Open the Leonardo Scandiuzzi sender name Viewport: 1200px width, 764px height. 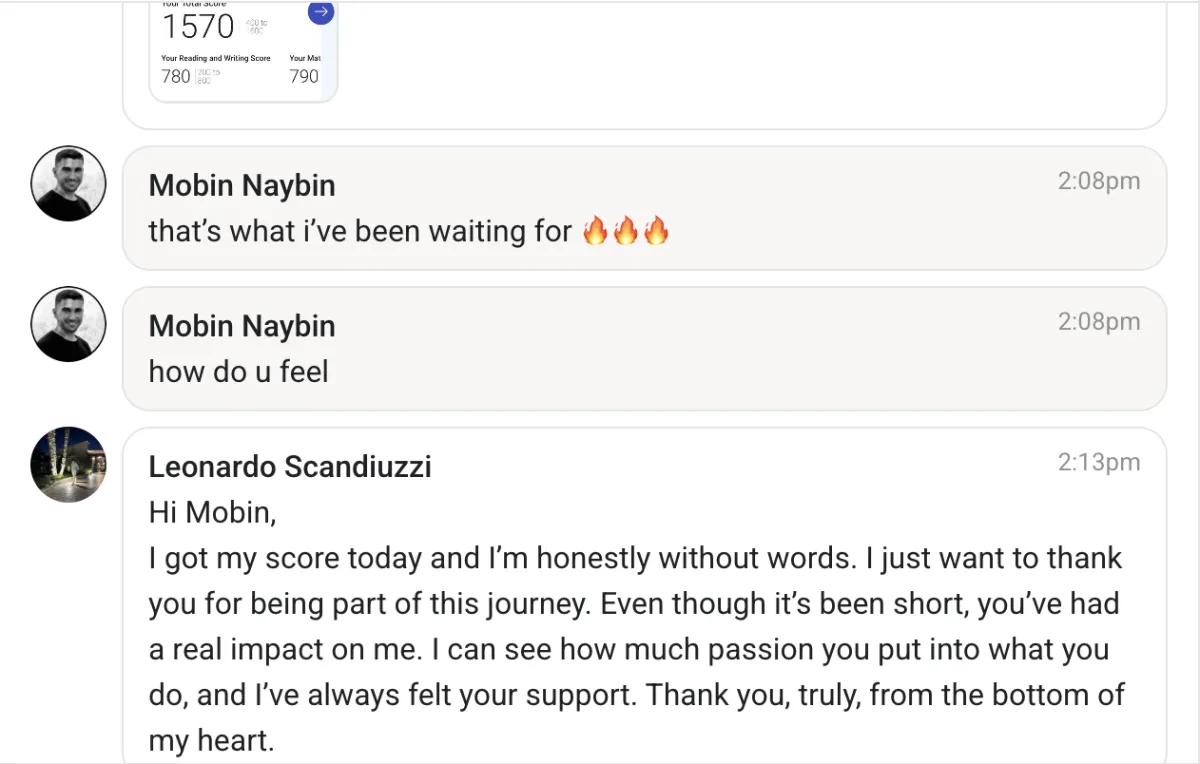click(x=290, y=467)
